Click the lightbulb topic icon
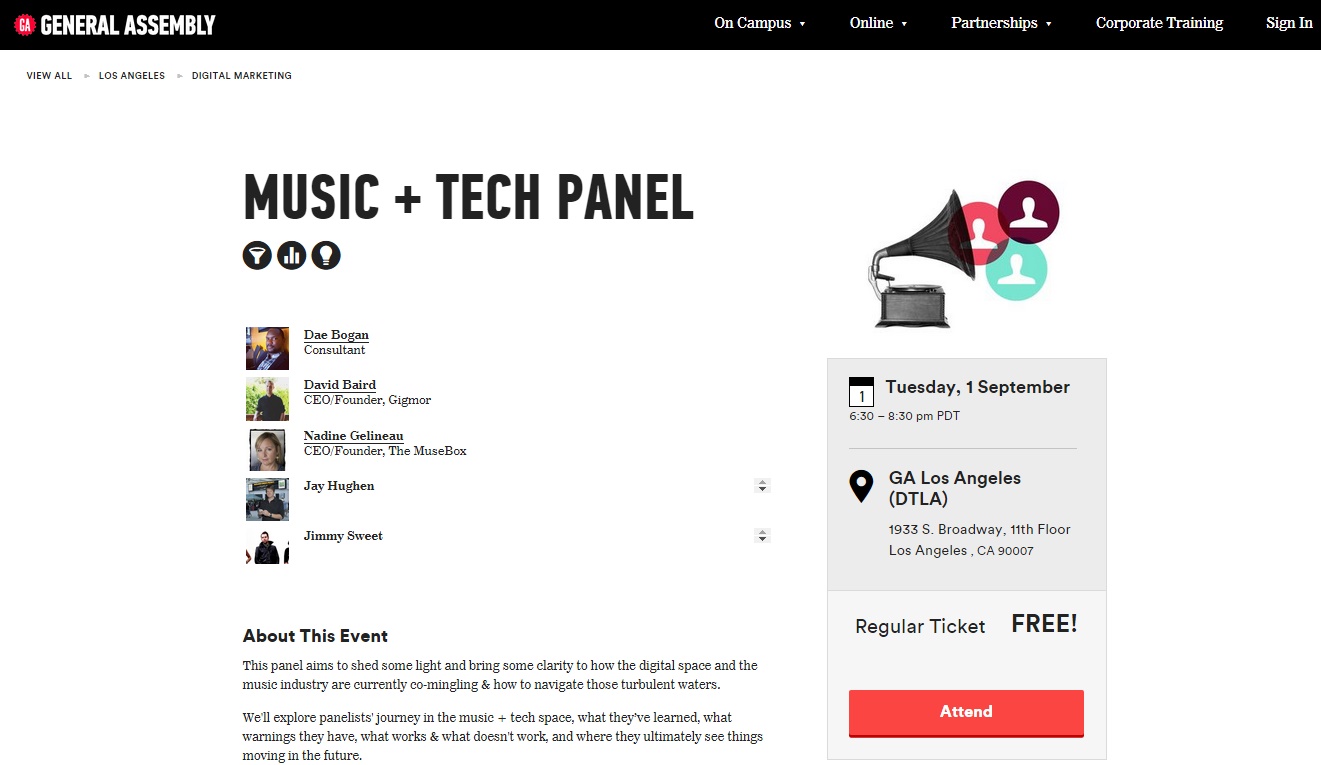The image size is (1321, 765). click(326, 255)
